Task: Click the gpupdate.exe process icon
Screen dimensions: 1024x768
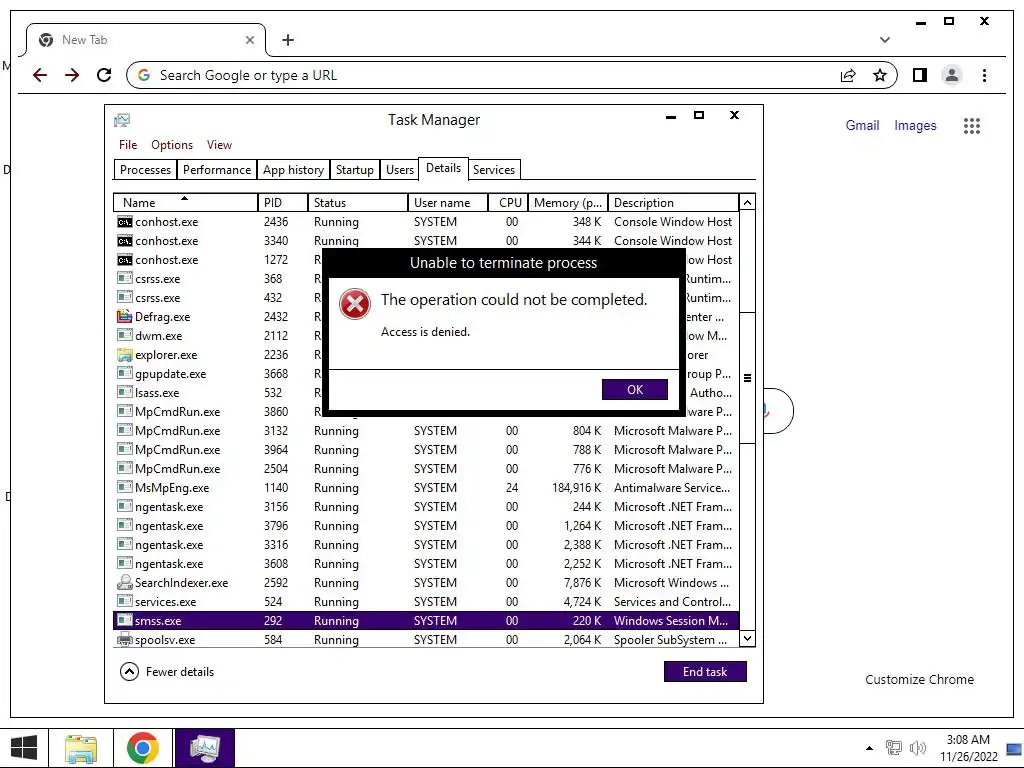Action: point(124,374)
